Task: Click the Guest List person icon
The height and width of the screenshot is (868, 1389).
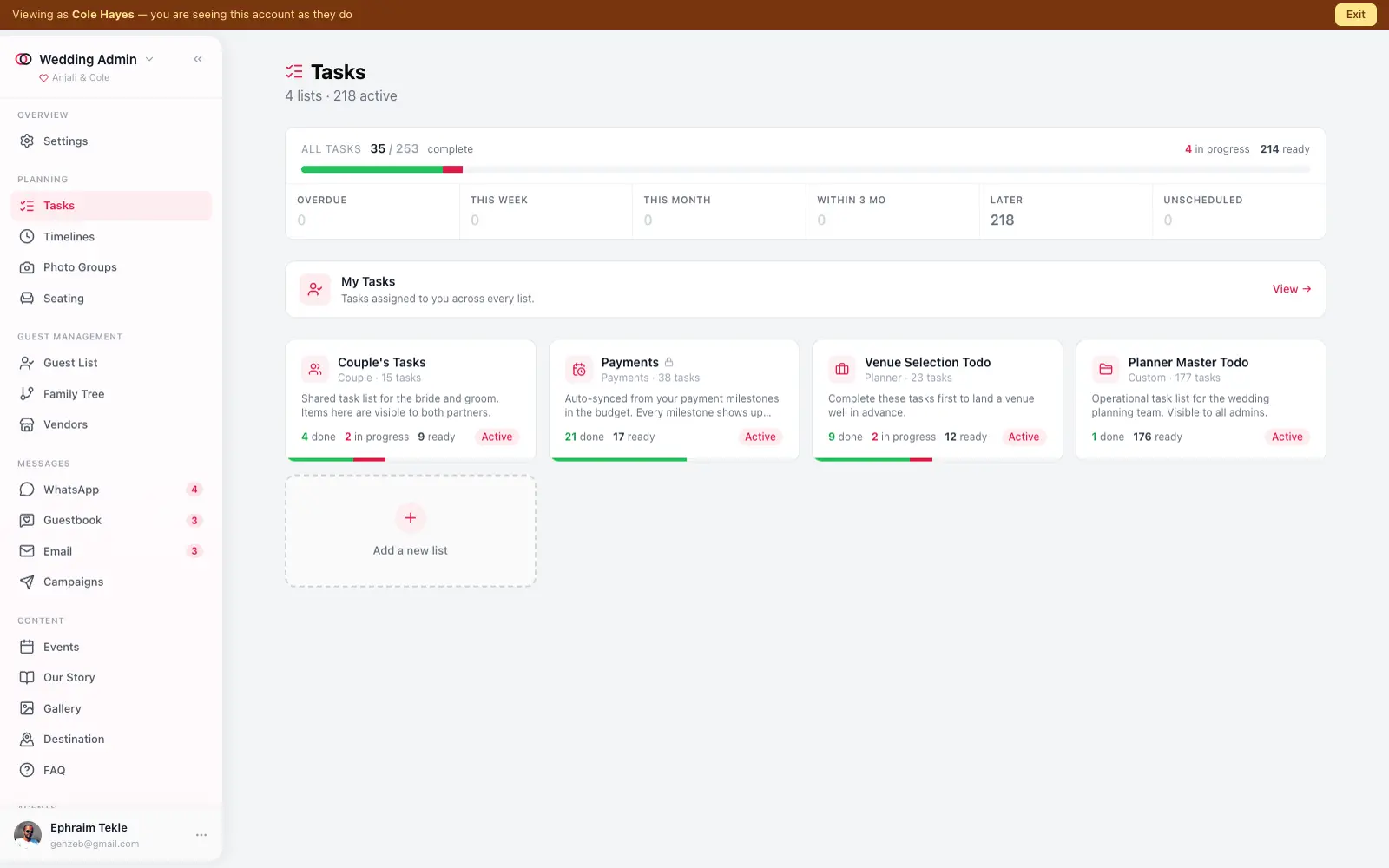Action: point(27,363)
